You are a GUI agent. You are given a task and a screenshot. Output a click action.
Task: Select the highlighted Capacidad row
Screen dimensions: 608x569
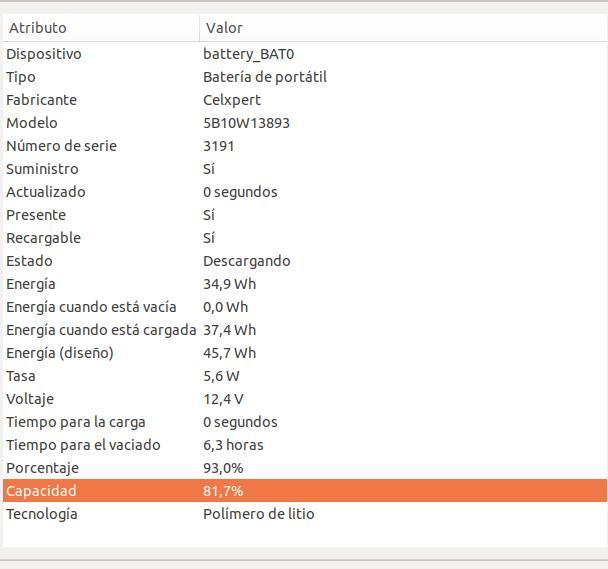(305, 491)
